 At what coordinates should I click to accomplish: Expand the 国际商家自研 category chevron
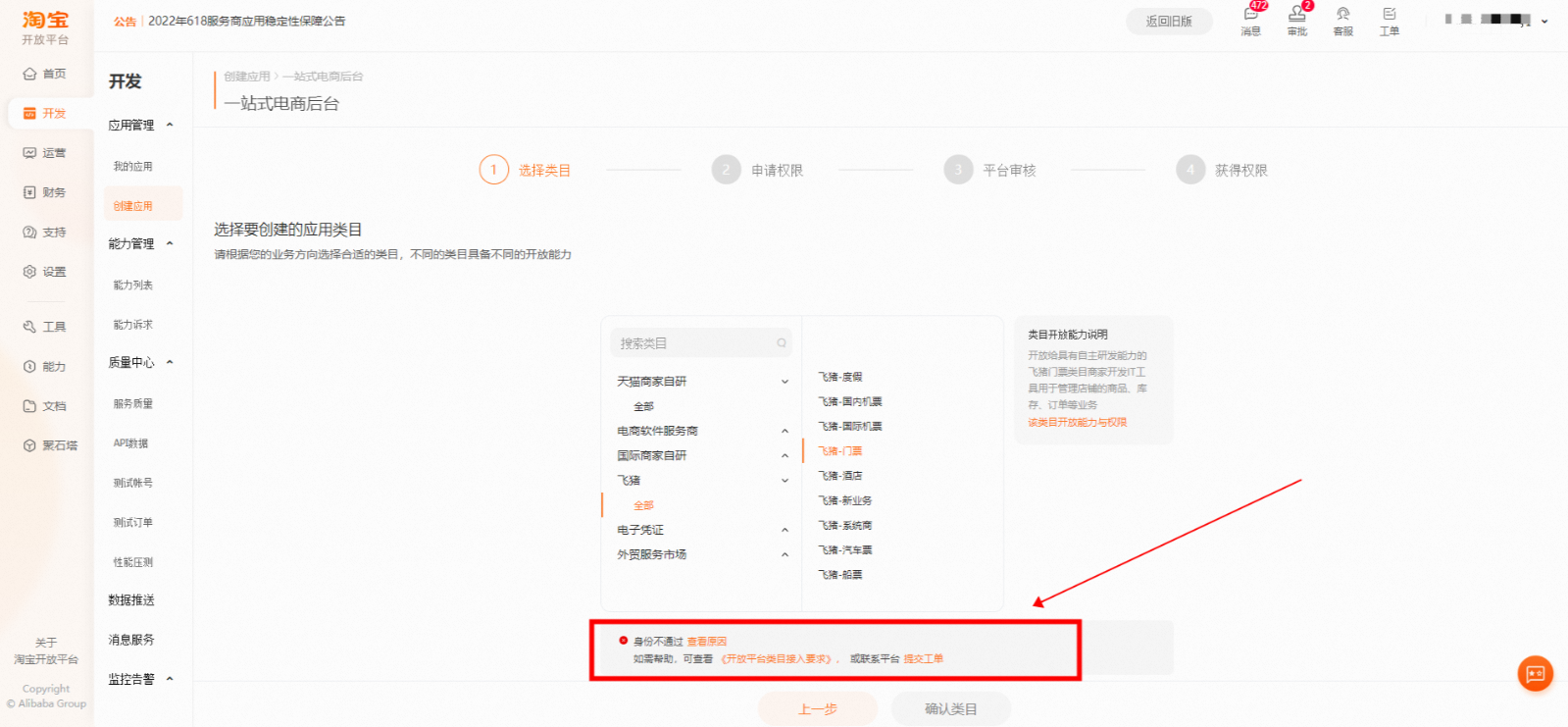coord(784,455)
